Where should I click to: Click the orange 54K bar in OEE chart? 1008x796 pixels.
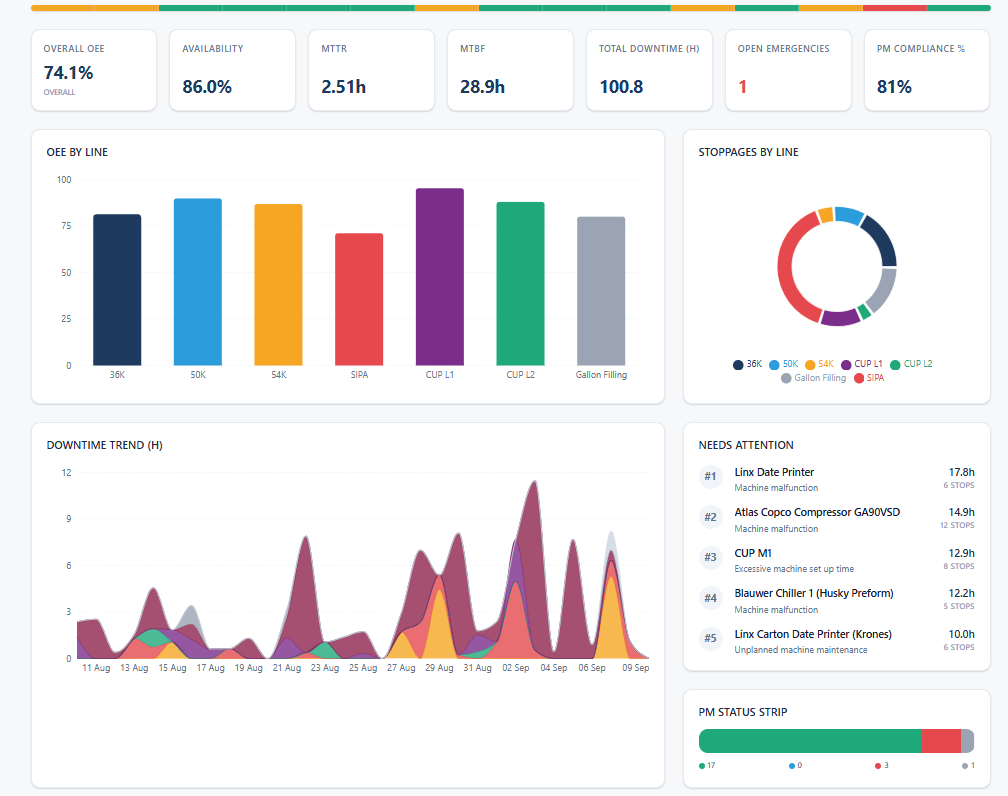point(278,285)
